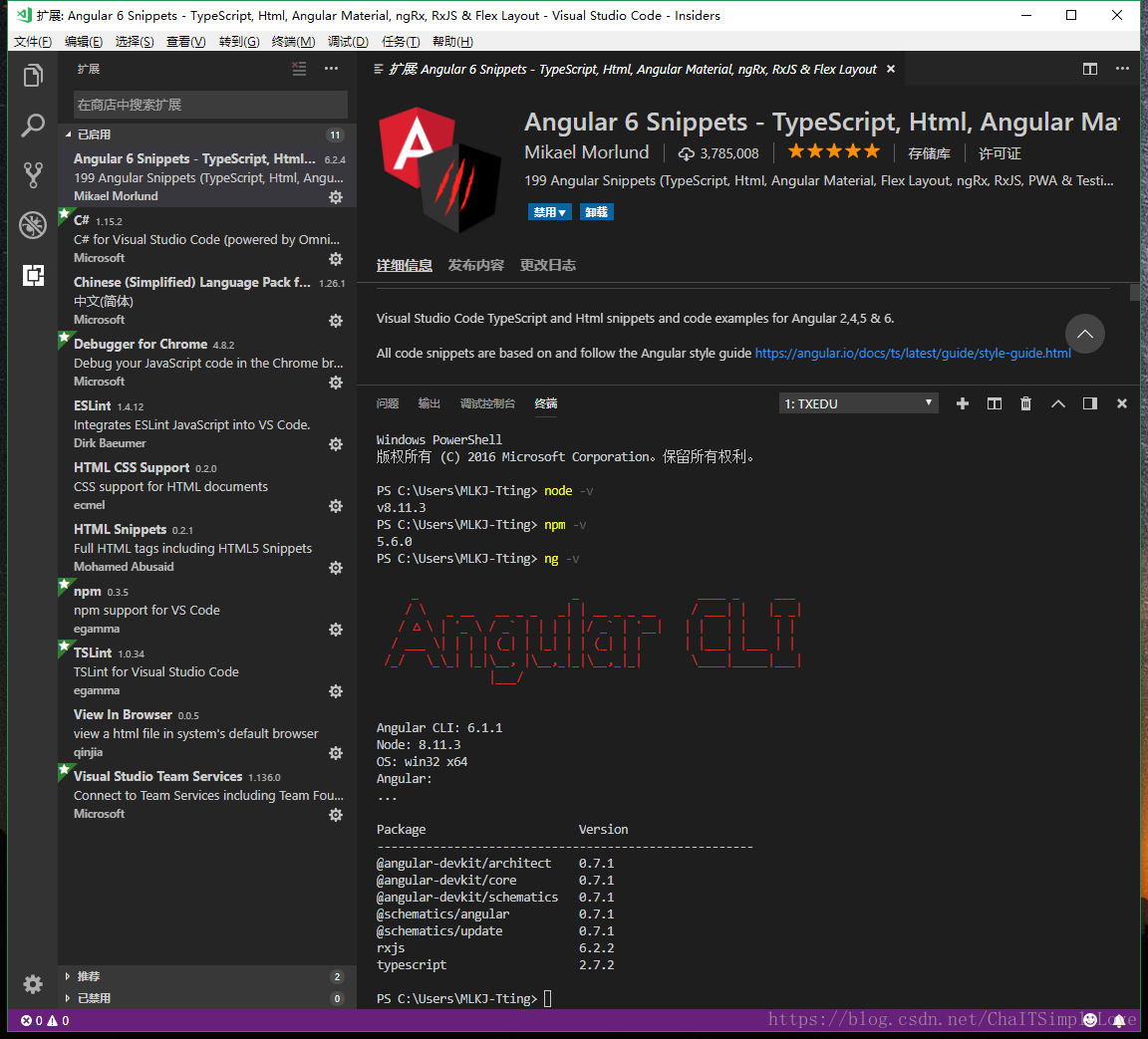Click scroll-to-top circular arrow button
The width and height of the screenshot is (1148, 1039).
click(x=1085, y=334)
